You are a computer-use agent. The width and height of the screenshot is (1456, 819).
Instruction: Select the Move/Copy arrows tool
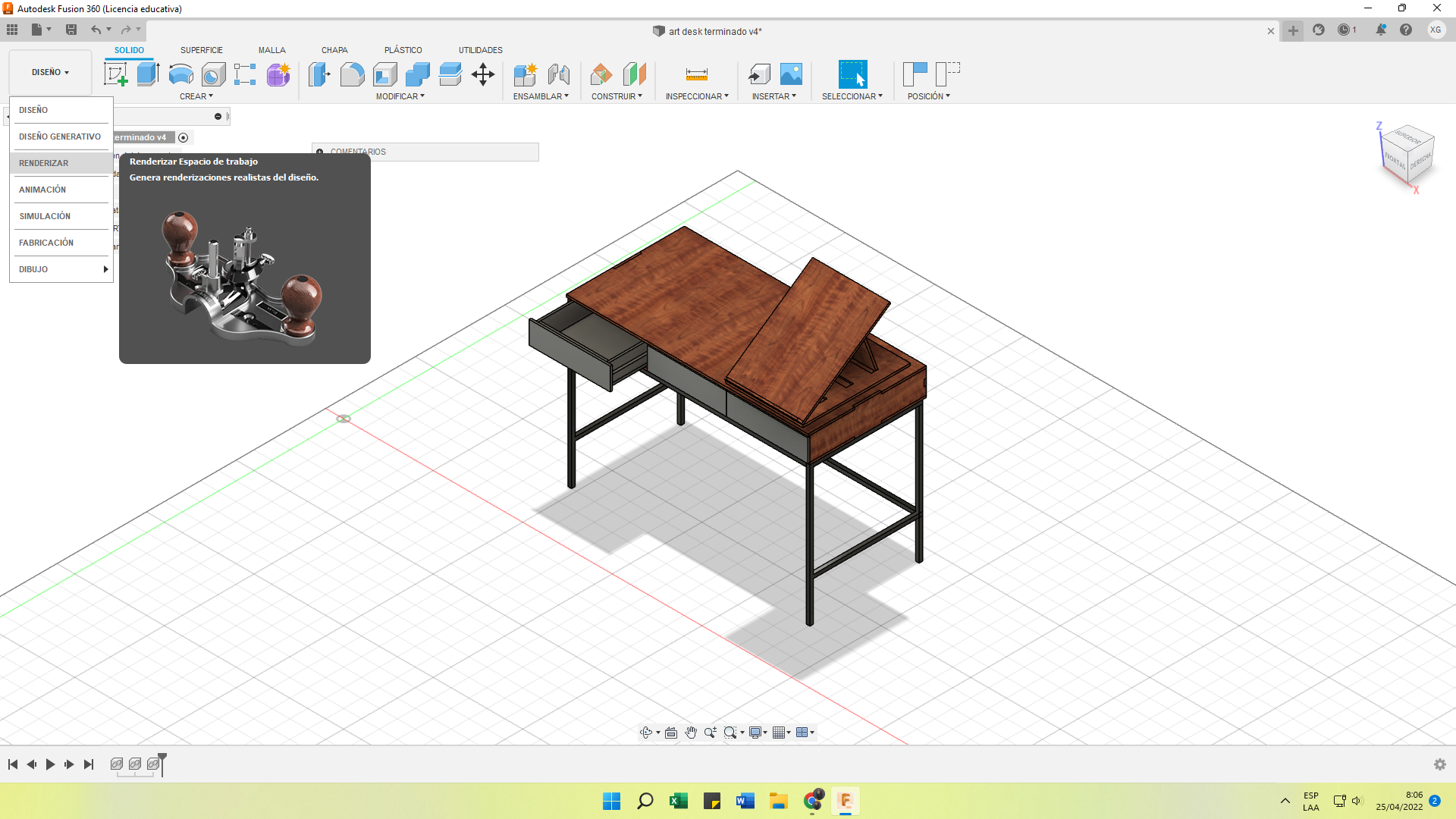pos(483,74)
